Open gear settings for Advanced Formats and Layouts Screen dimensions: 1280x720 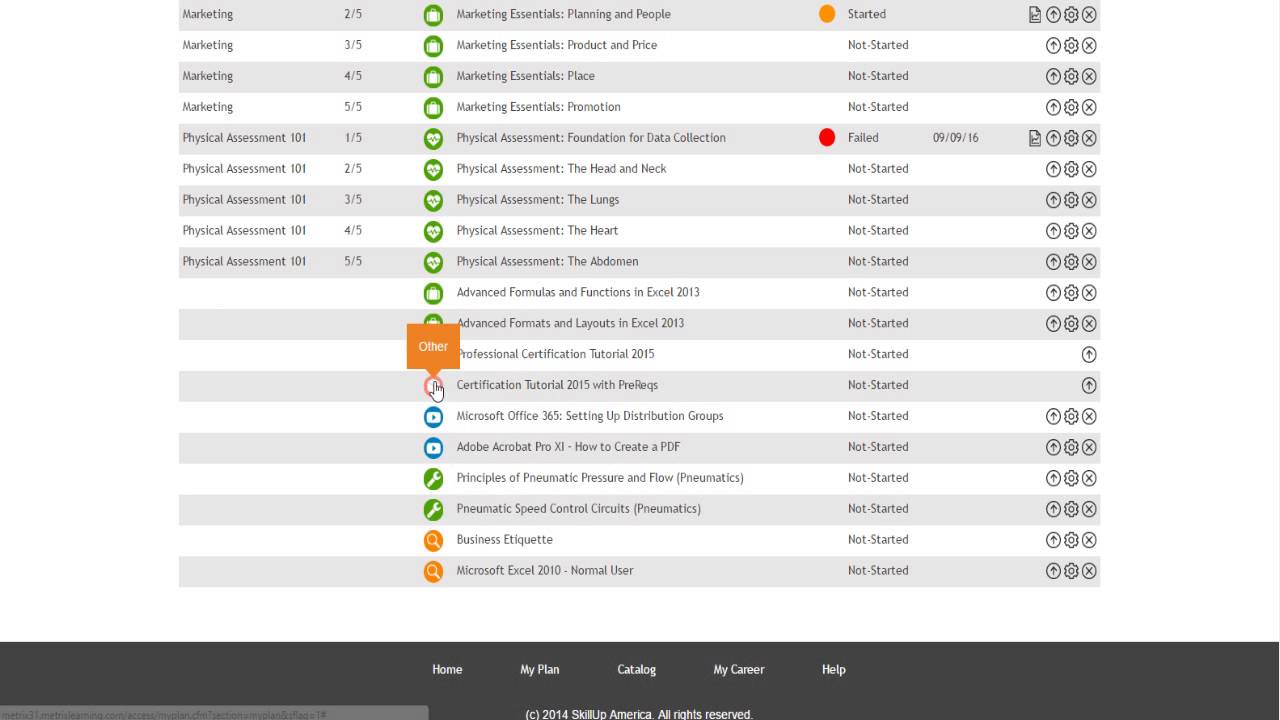(x=1071, y=324)
